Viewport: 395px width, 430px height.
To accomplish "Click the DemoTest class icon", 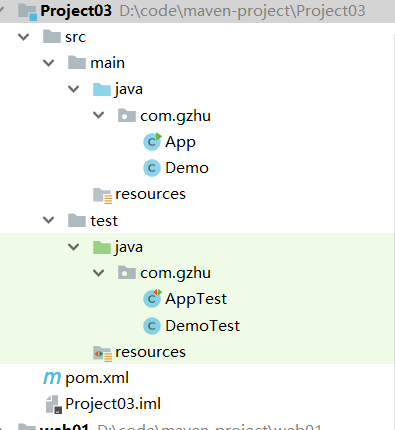I will tap(152, 326).
